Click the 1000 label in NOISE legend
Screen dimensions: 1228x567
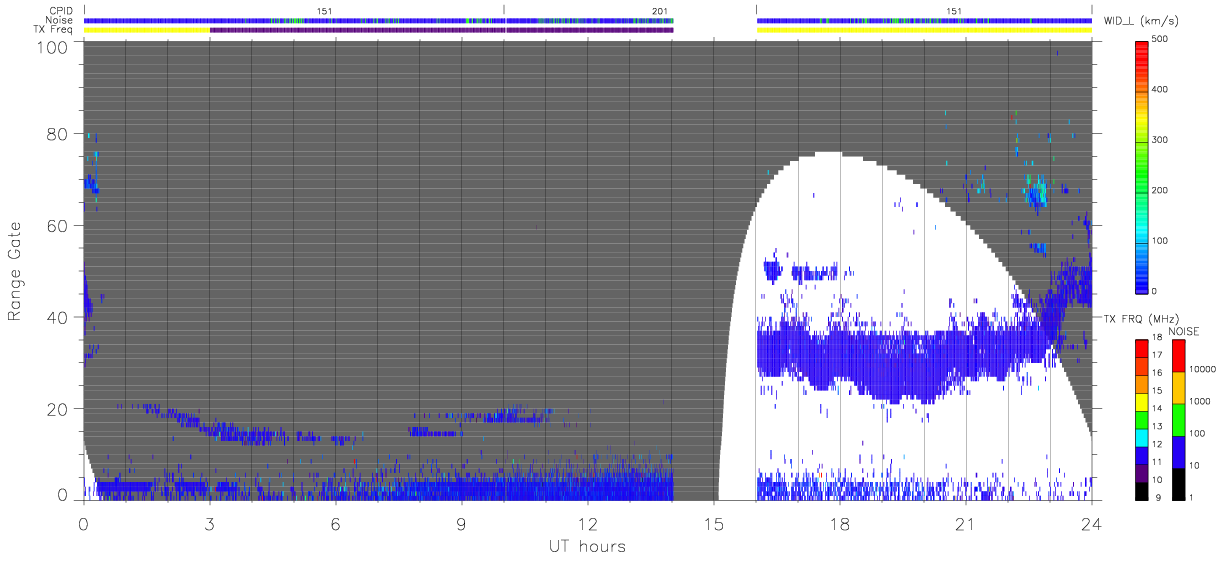(x=1201, y=400)
